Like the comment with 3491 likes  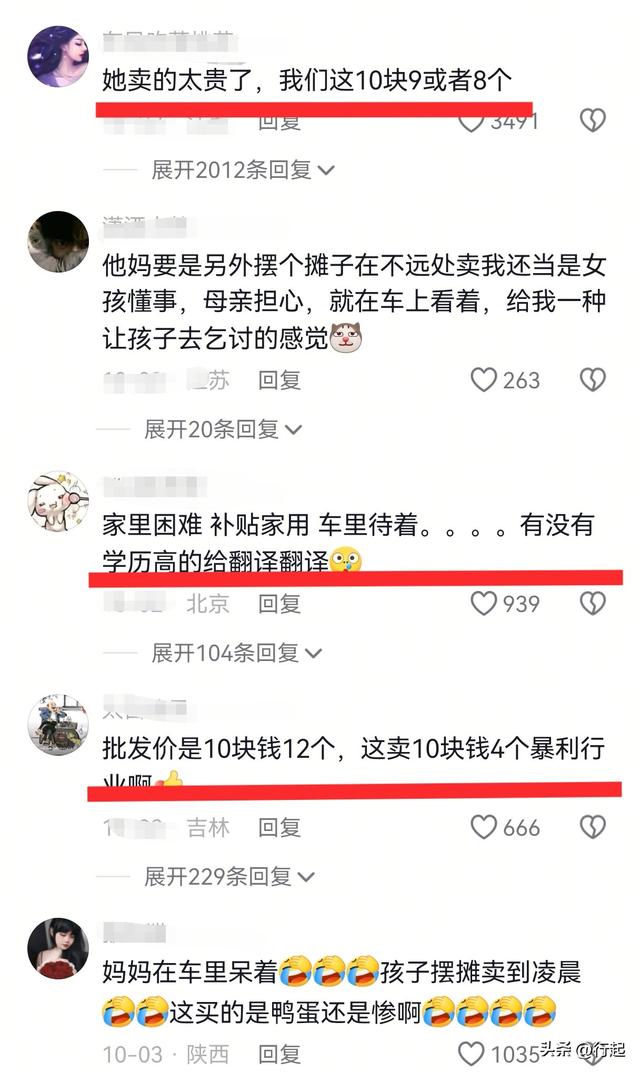pyautogui.click(x=470, y=122)
